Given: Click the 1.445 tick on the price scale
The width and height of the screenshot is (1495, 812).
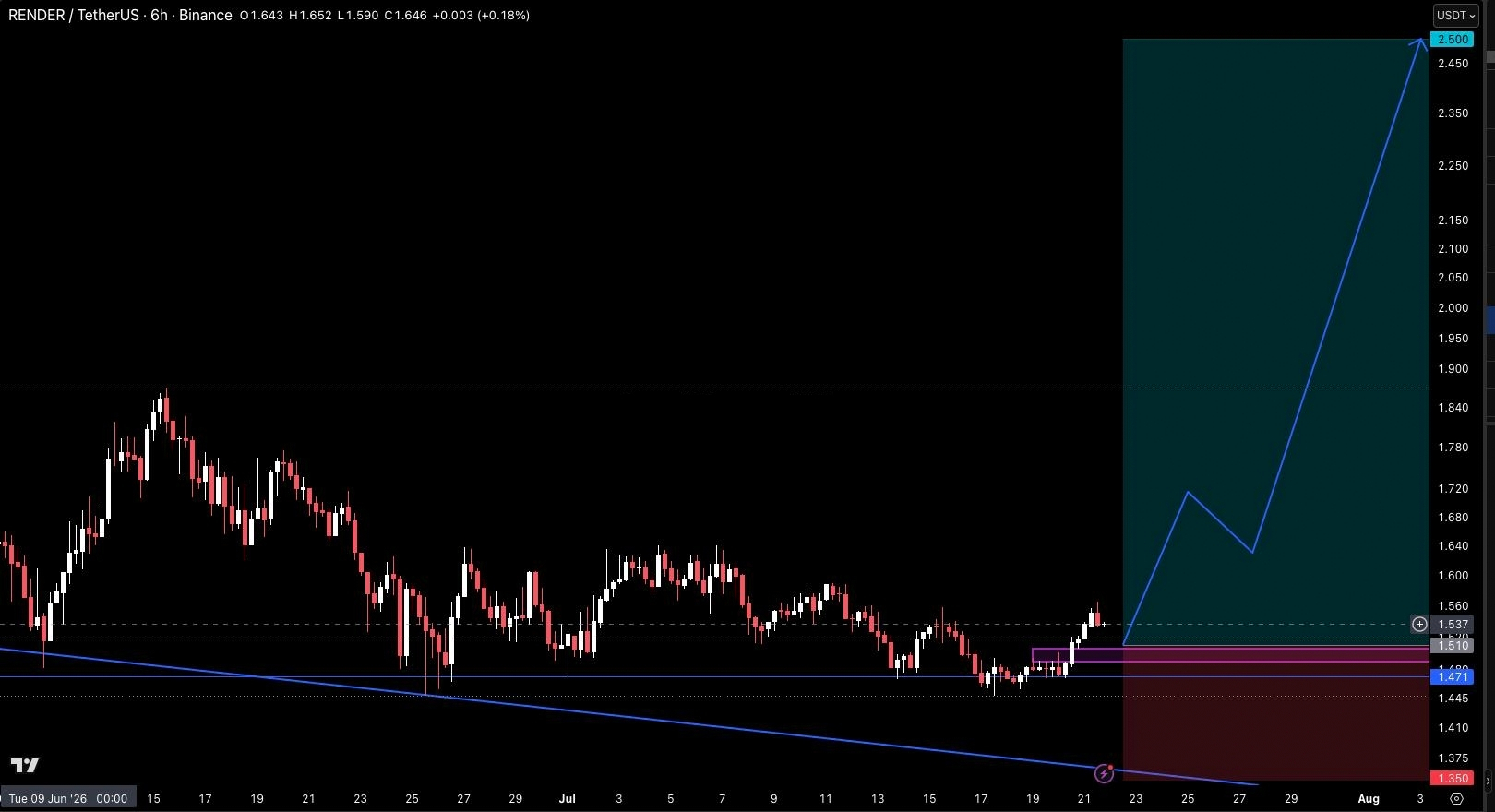Looking at the screenshot, I should pyautogui.click(x=1453, y=699).
